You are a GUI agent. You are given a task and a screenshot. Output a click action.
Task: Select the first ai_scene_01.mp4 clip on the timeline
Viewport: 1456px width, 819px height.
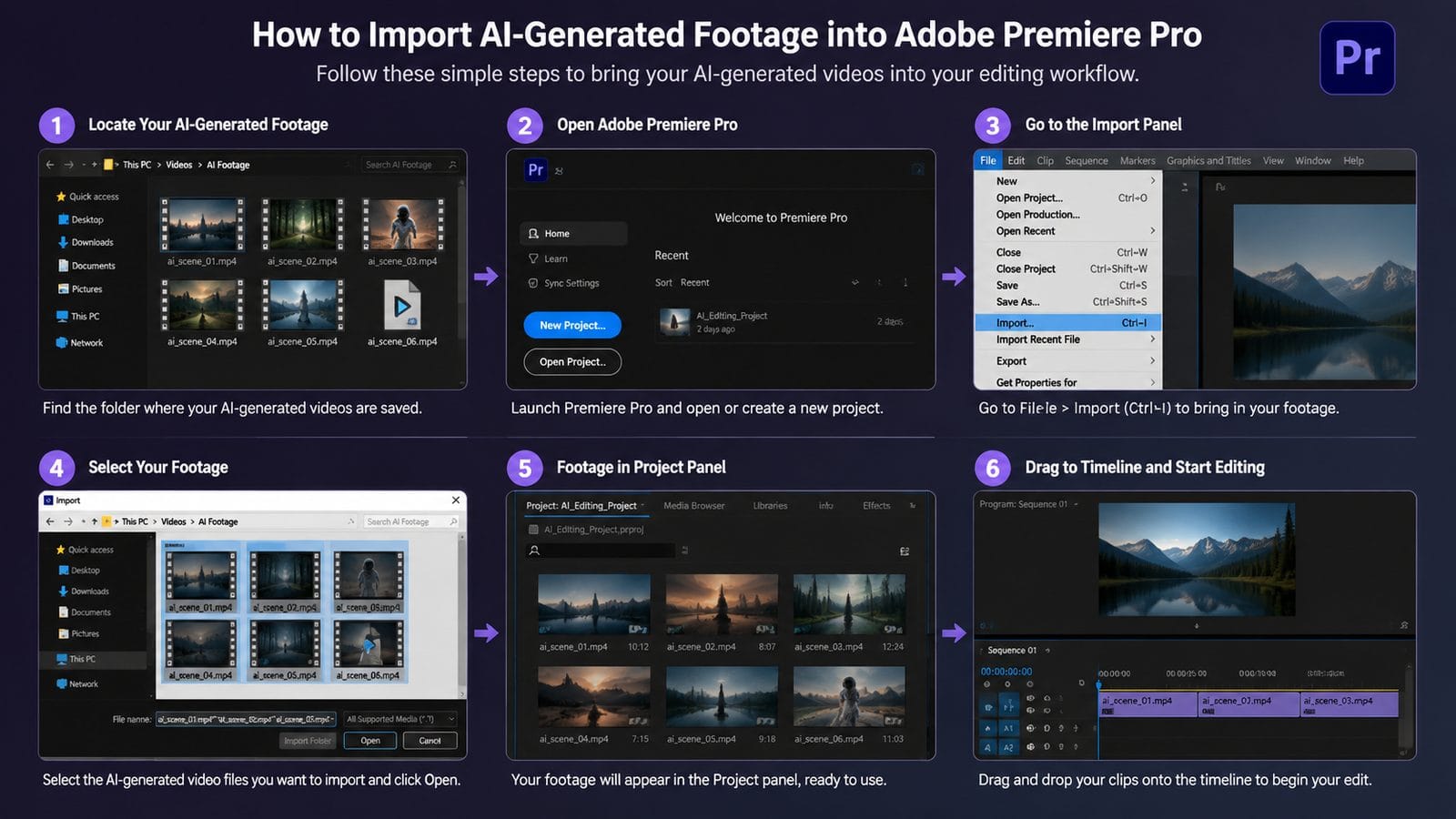point(1148,704)
